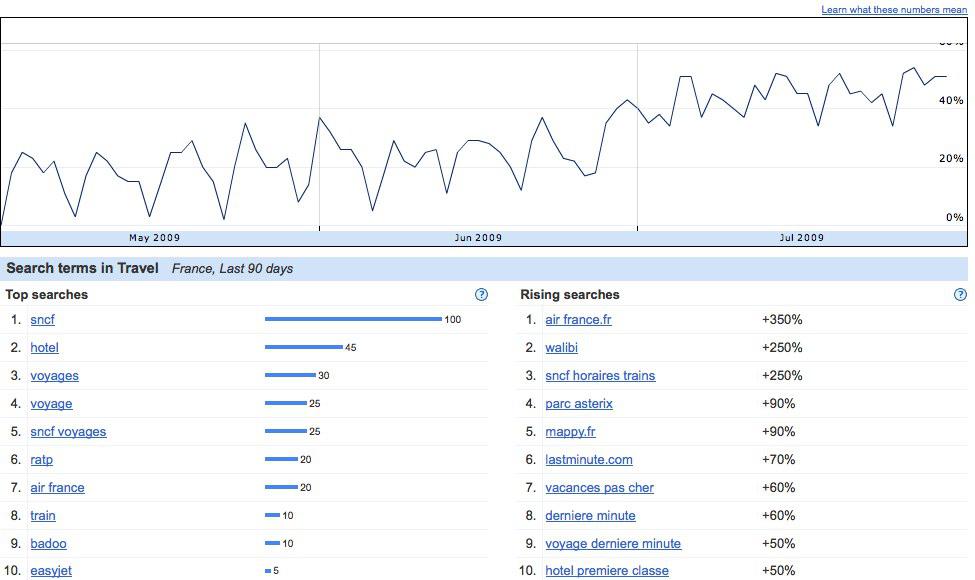Open the 'derniere minute' rising search
Screen dimensions: 975x580
tap(590, 515)
